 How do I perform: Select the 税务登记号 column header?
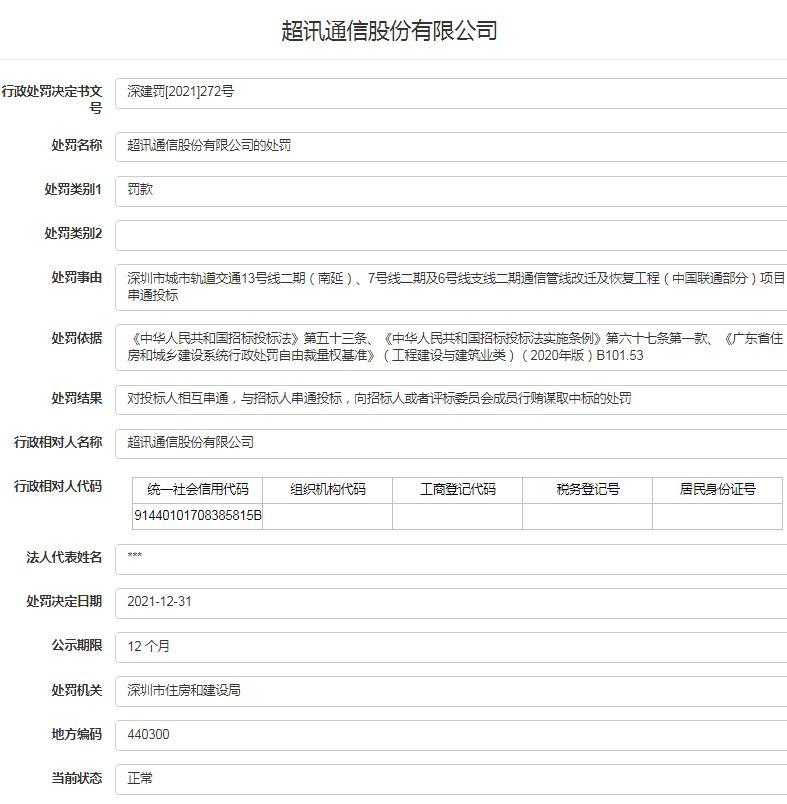click(x=588, y=490)
